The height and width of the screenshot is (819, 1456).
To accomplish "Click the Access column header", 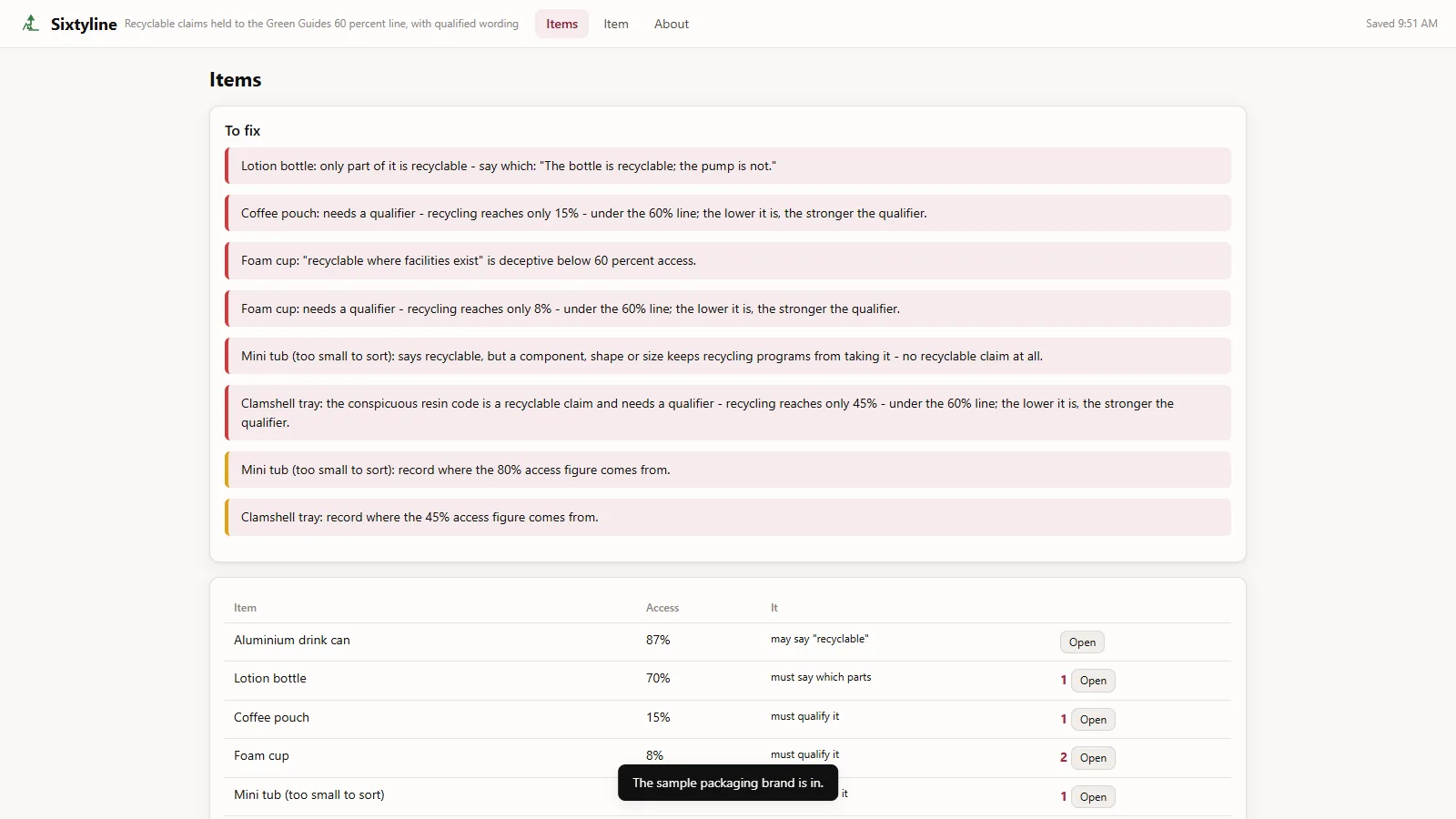I will 662,608.
